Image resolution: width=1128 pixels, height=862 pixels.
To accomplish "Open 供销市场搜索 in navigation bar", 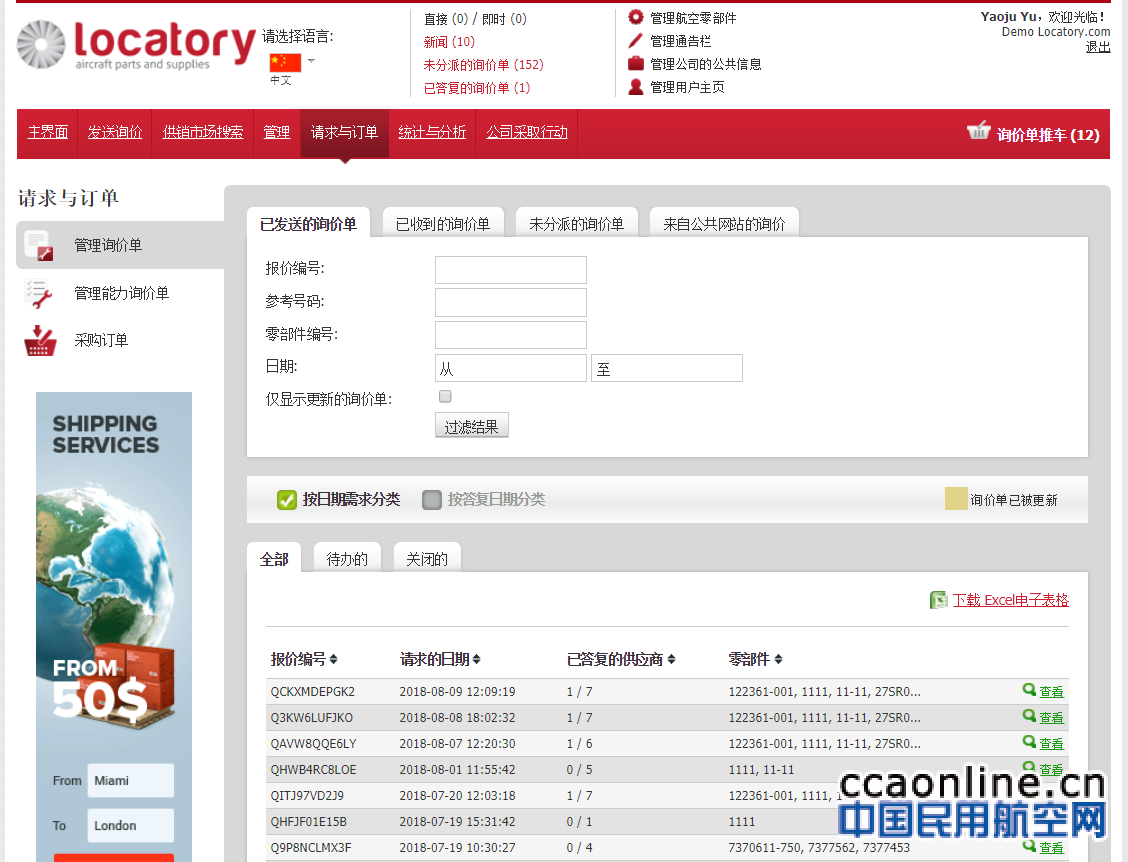I will 202,132.
